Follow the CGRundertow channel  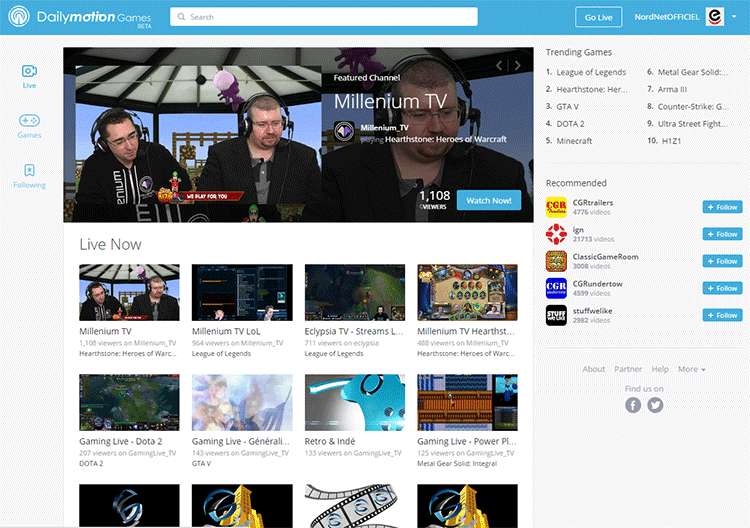(722, 288)
